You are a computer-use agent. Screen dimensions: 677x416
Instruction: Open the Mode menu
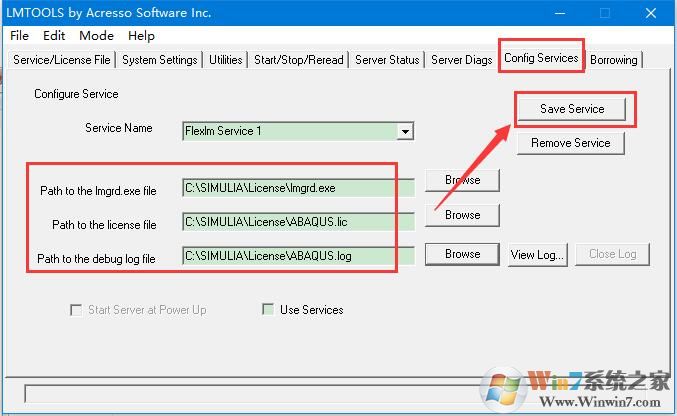tap(96, 35)
